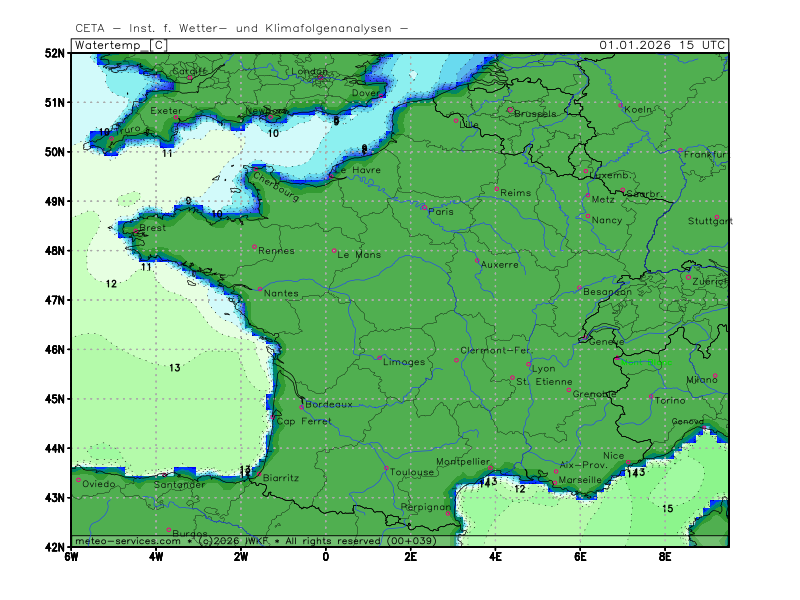
Task: Click the 13 isotherm label in Biscay
Action: 174,368
